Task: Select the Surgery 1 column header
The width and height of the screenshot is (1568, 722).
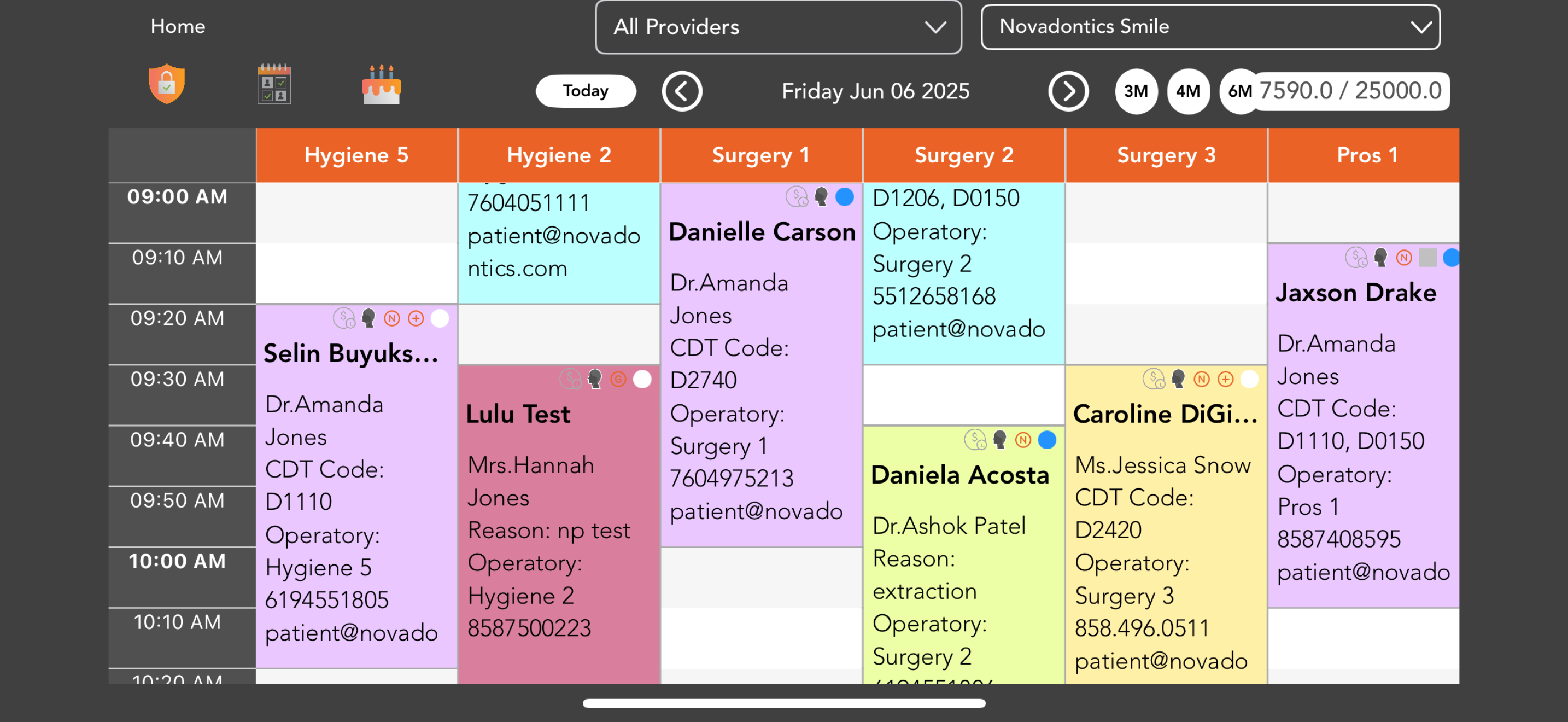Action: tap(761, 155)
